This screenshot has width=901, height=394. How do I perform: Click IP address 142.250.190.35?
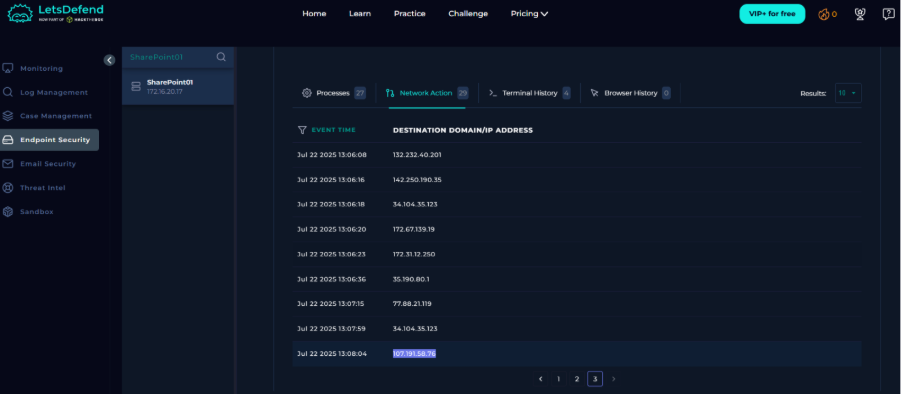click(417, 180)
